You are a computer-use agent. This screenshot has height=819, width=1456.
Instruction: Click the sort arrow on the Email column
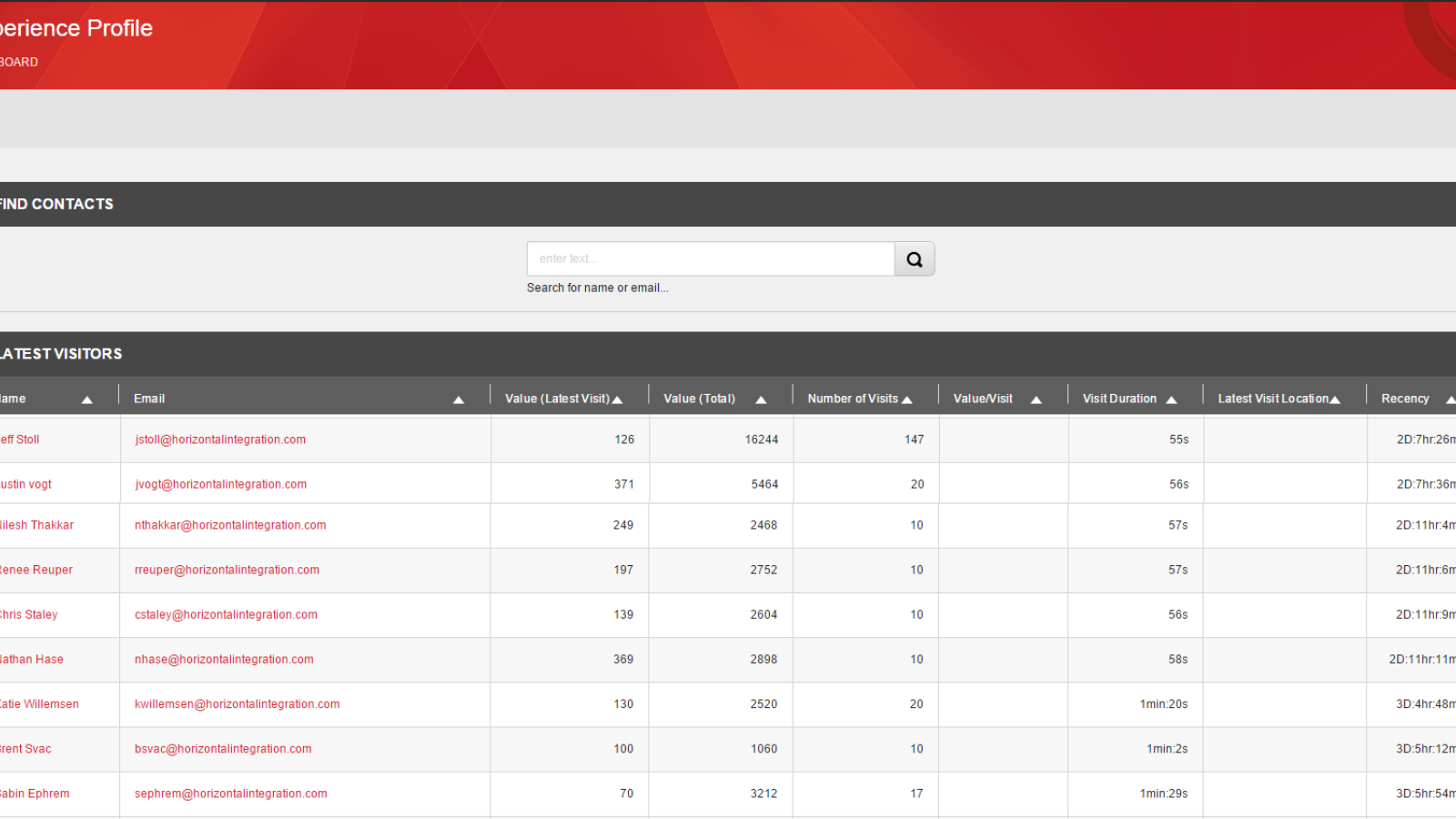click(x=459, y=399)
